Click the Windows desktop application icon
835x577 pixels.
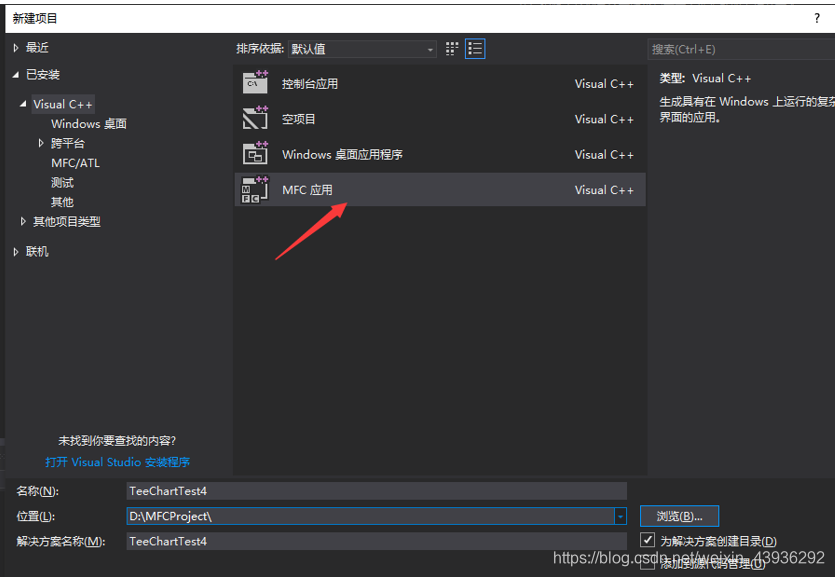(255, 153)
